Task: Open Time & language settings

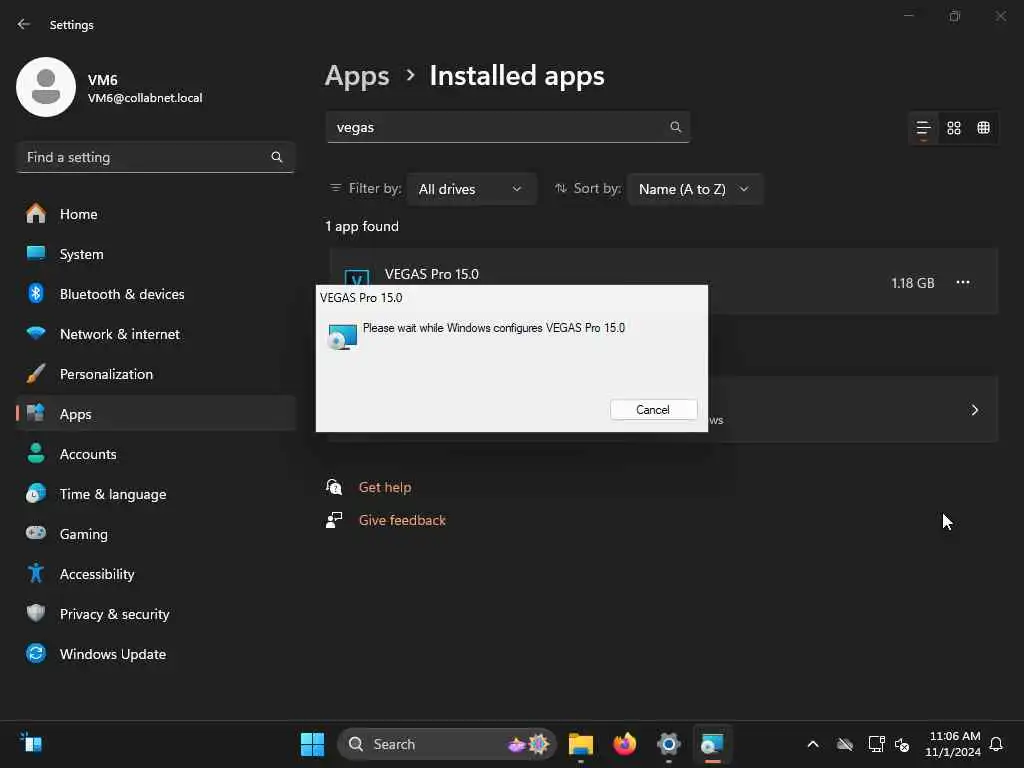Action: (x=155, y=494)
